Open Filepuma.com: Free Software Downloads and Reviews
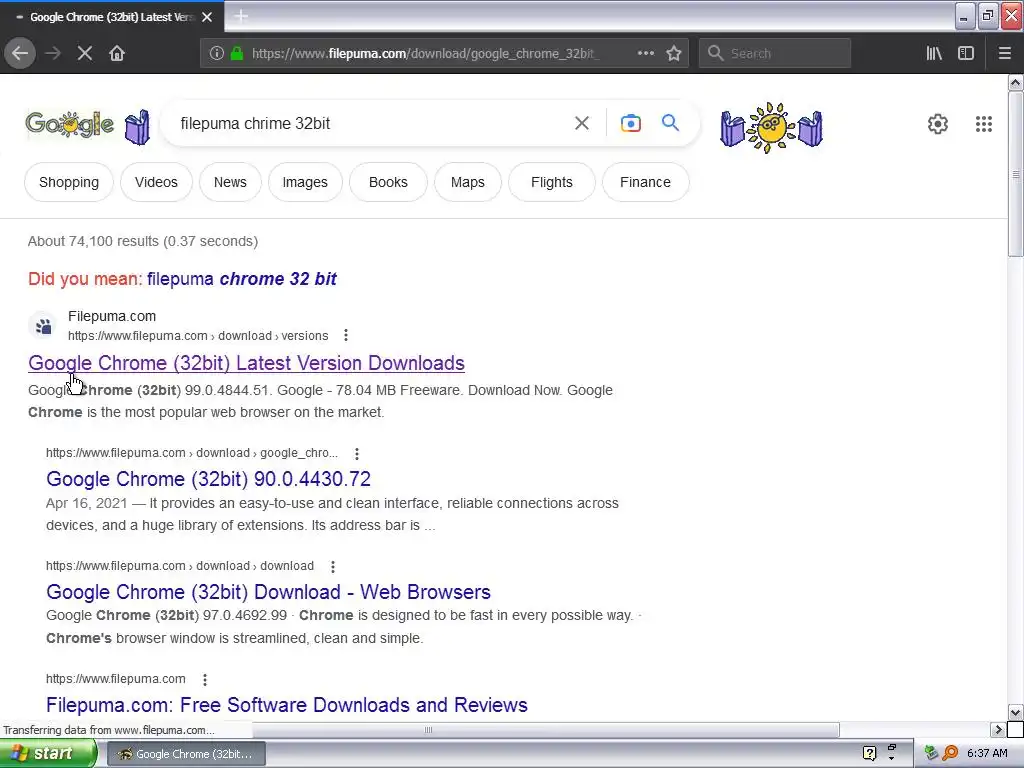 287,705
